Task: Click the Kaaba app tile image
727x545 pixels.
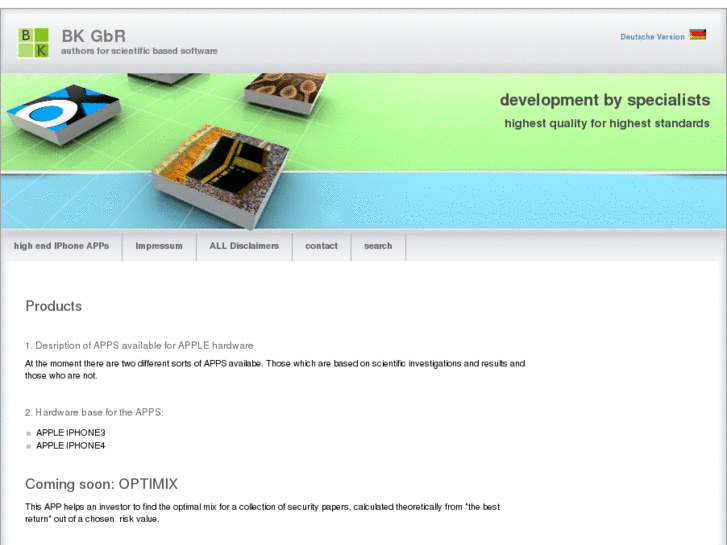Action: pos(220,175)
